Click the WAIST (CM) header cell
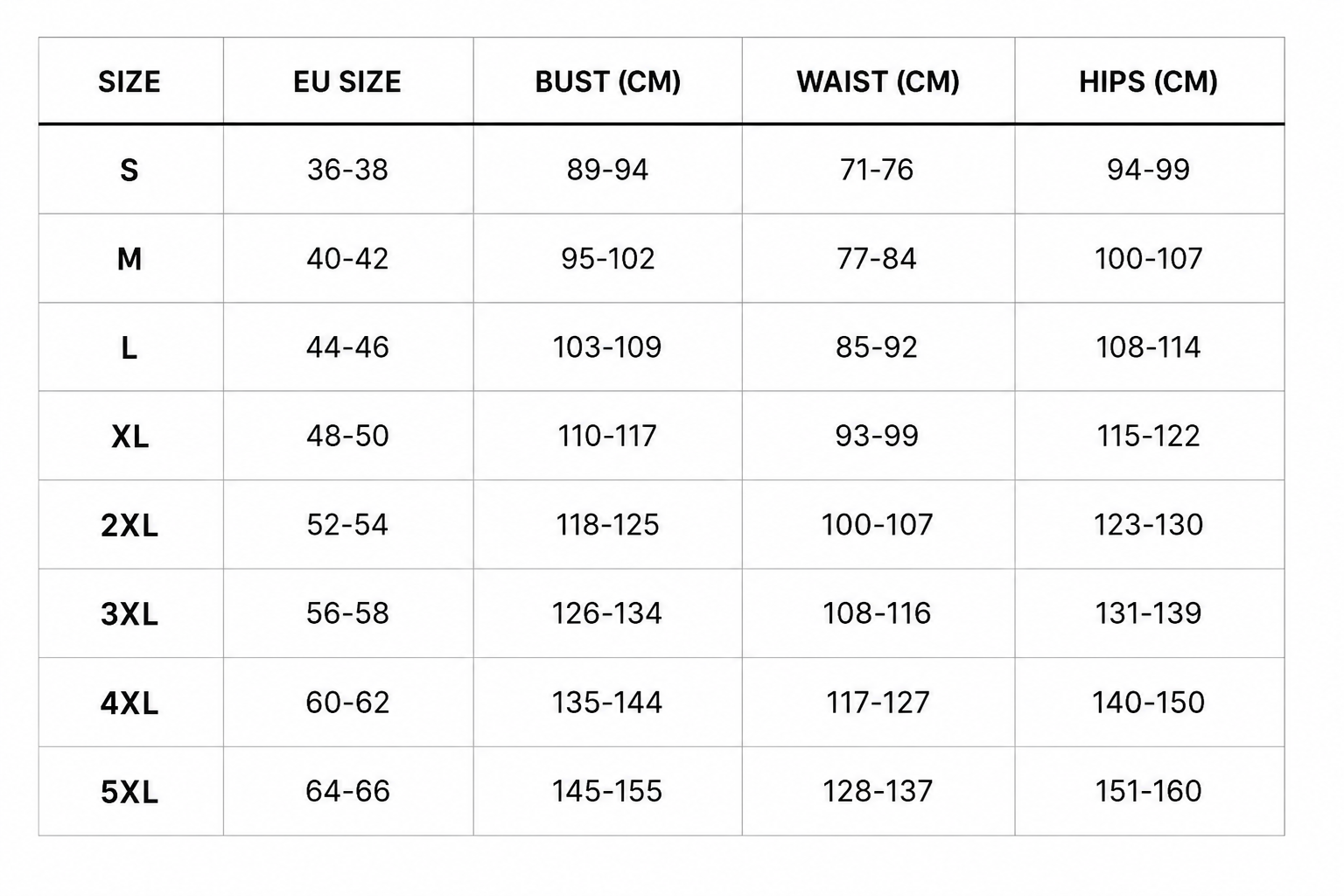The height and width of the screenshot is (896, 1344). [878, 81]
